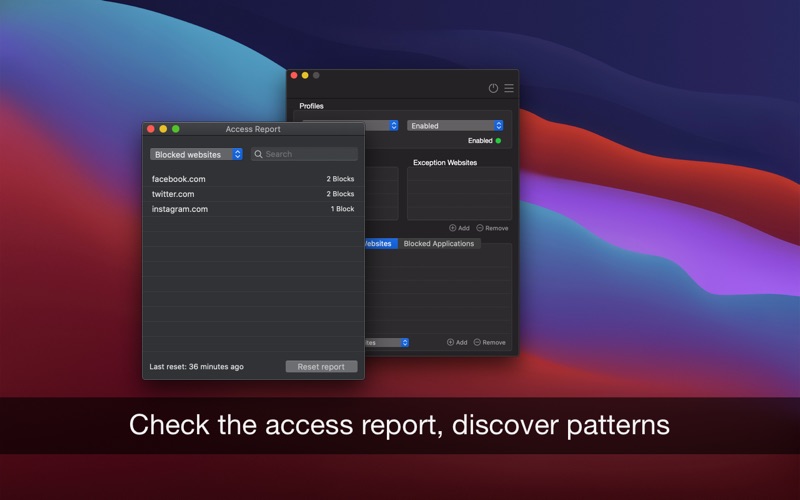Image resolution: width=800 pixels, height=500 pixels.
Task: Switch to the blocked Websites tab
Action: 381,244
